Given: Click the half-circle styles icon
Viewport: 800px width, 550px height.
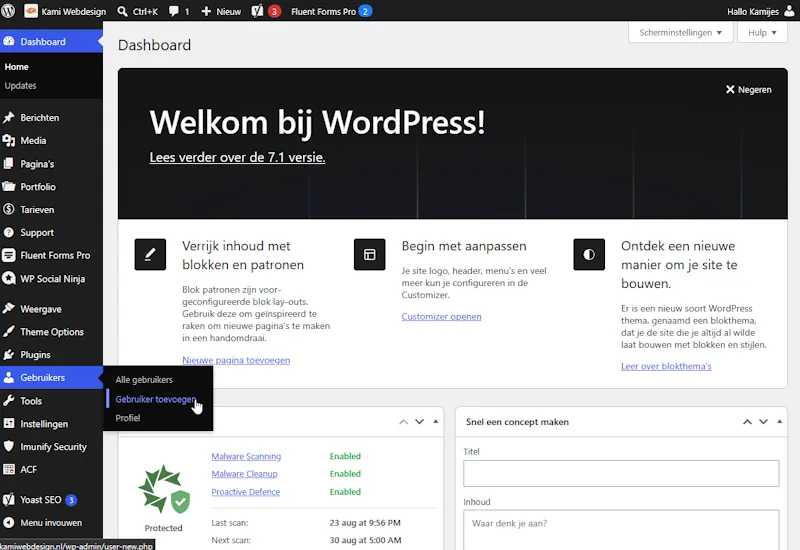Looking at the screenshot, I should coord(589,254).
